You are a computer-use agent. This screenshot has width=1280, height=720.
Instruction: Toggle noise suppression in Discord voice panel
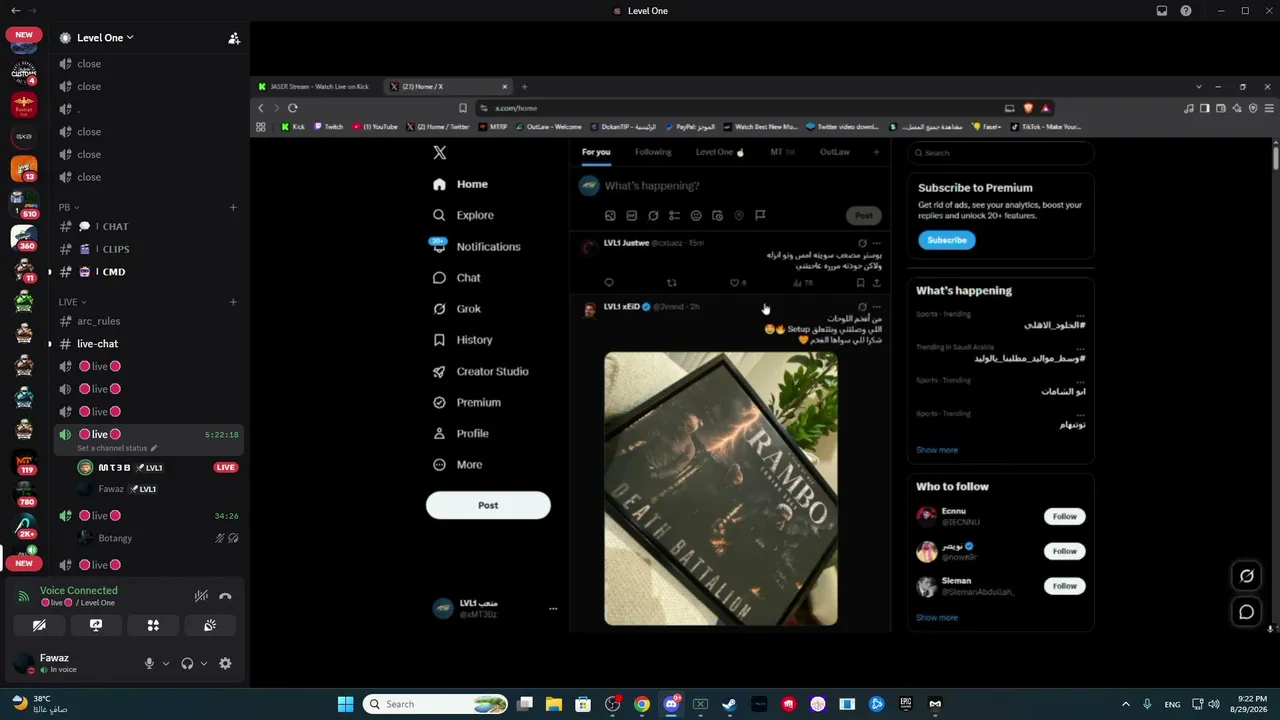click(x=201, y=596)
